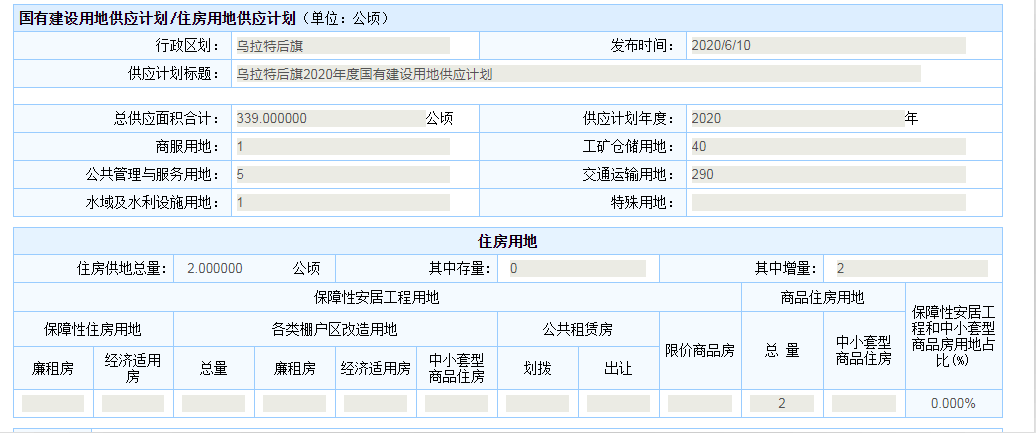The width and height of the screenshot is (1036, 433).
Task: Select the 水域及水利设施用地 input field
Action: [341, 203]
